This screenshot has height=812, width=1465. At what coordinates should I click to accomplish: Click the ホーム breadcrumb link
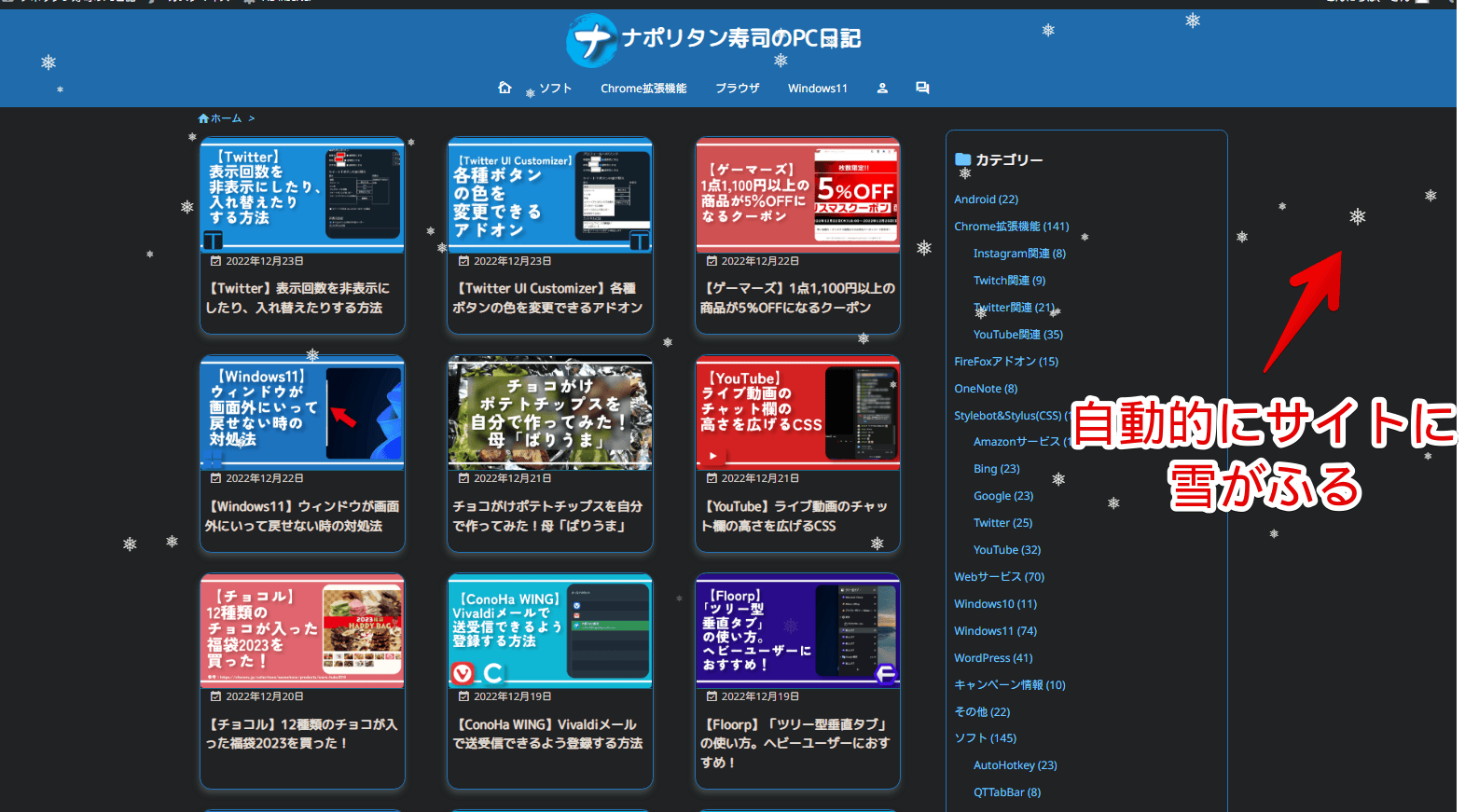tap(226, 118)
